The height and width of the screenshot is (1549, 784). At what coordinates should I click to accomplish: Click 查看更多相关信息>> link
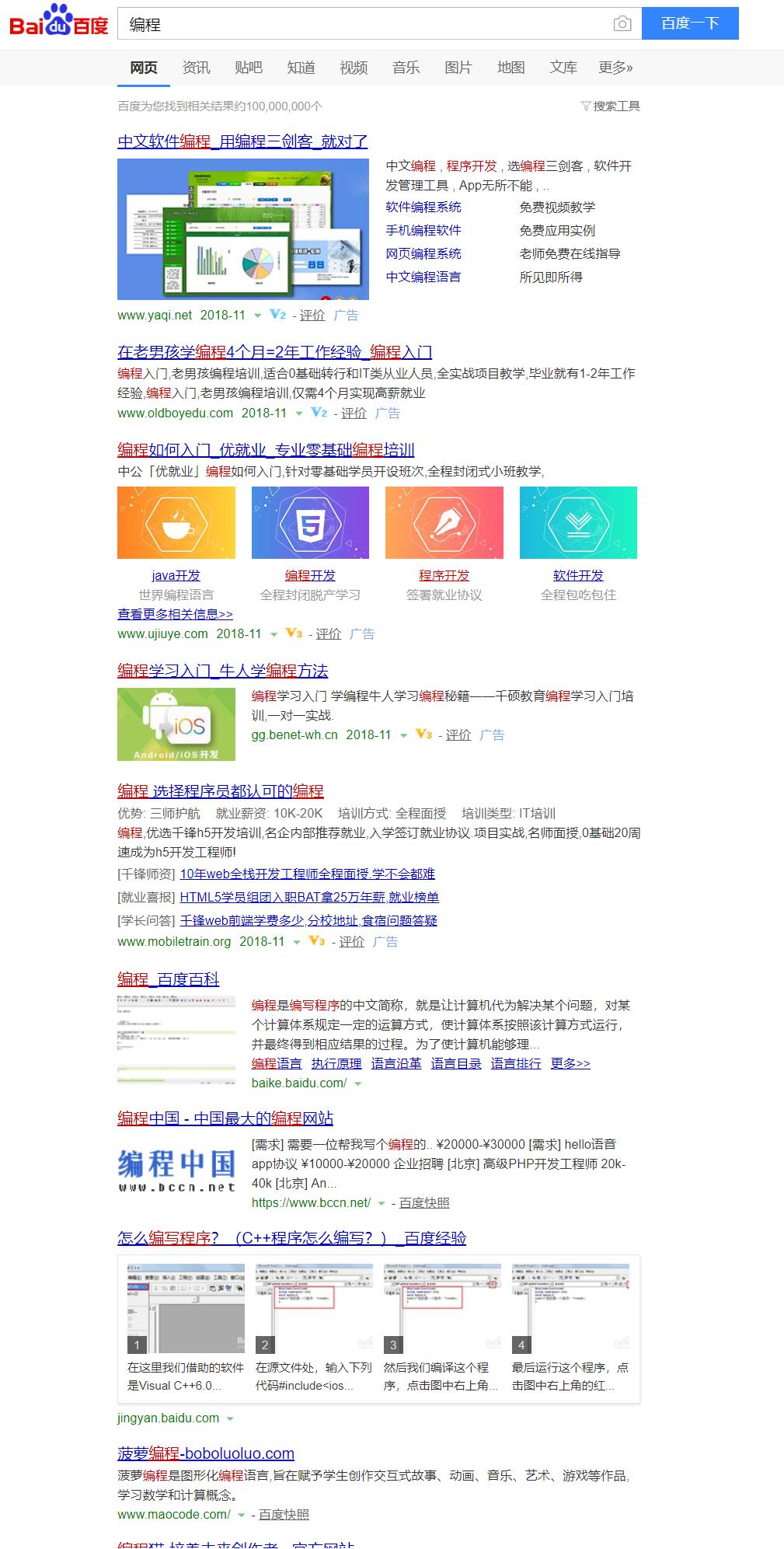click(175, 614)
